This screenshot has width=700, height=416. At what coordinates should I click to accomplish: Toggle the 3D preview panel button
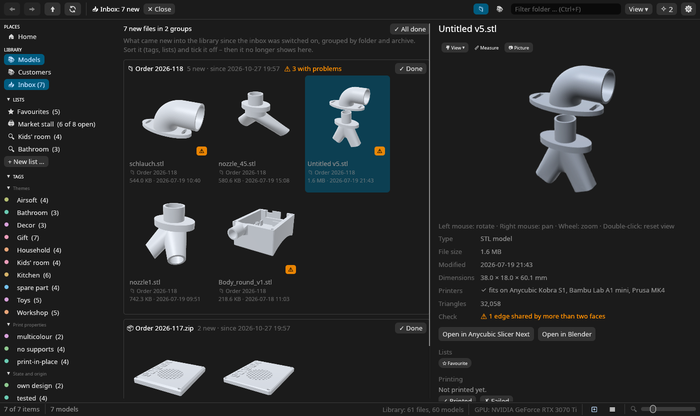coord(481,9)
